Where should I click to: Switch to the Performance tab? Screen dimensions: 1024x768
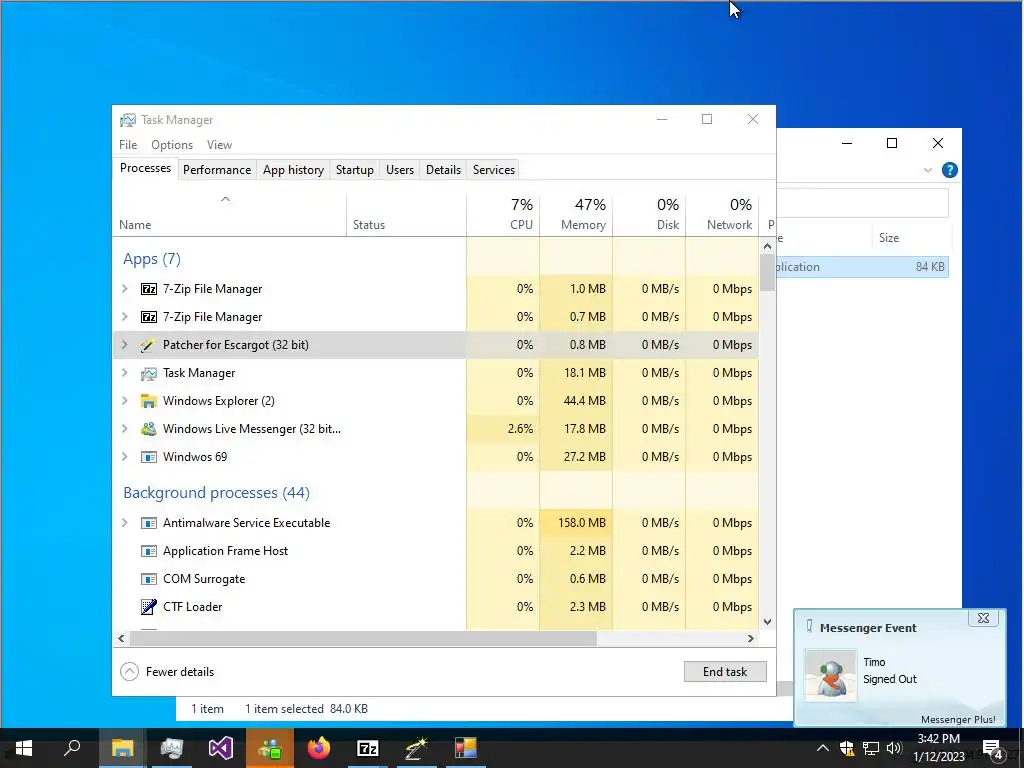coord(217,170)
